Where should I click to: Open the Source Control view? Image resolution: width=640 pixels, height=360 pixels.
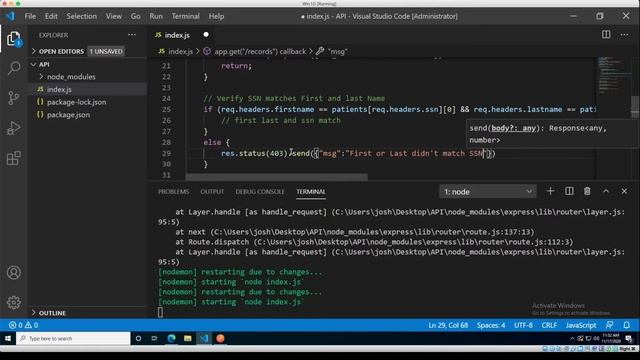coord(13,98)
